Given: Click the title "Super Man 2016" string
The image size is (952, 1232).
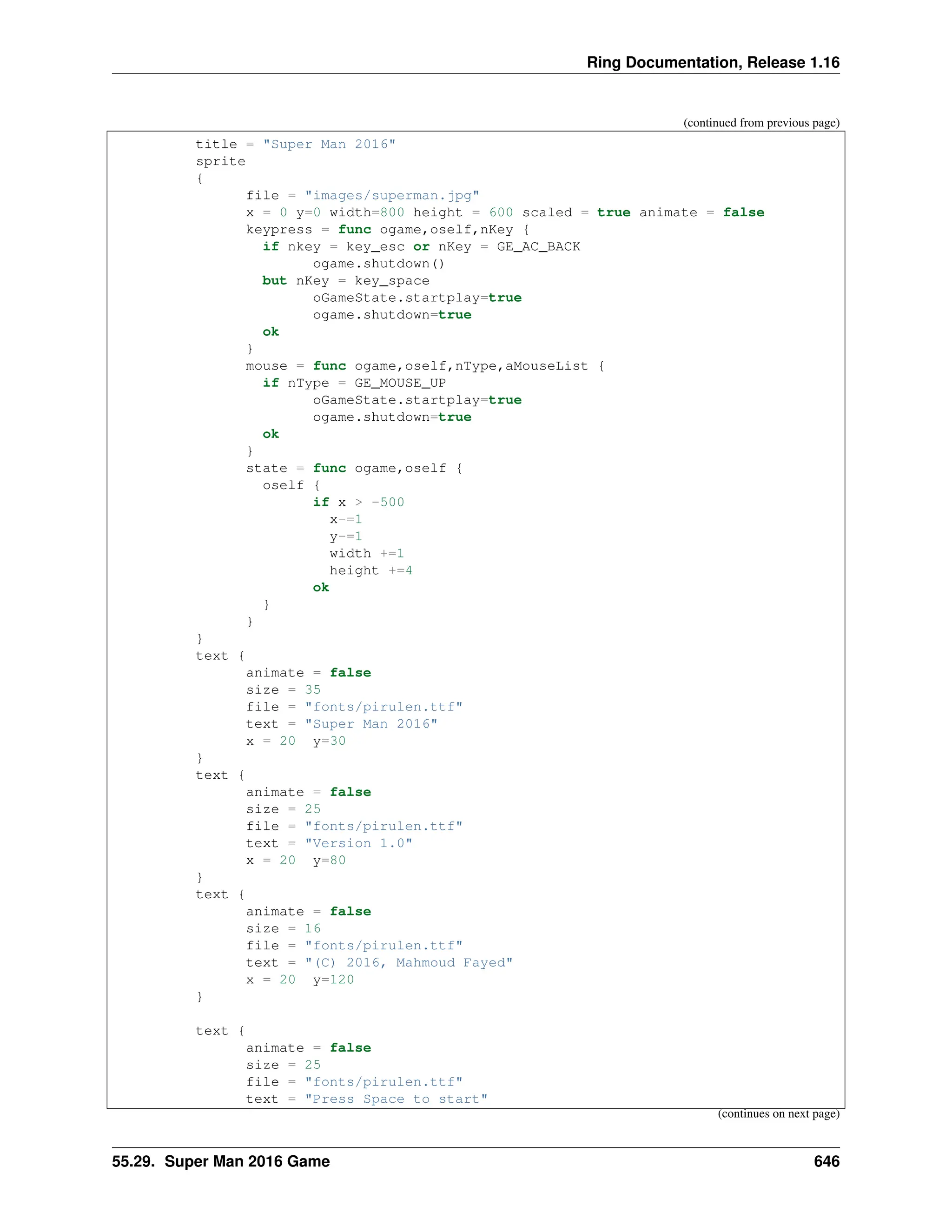Looking at the screenshot, I should pos(329,145).
